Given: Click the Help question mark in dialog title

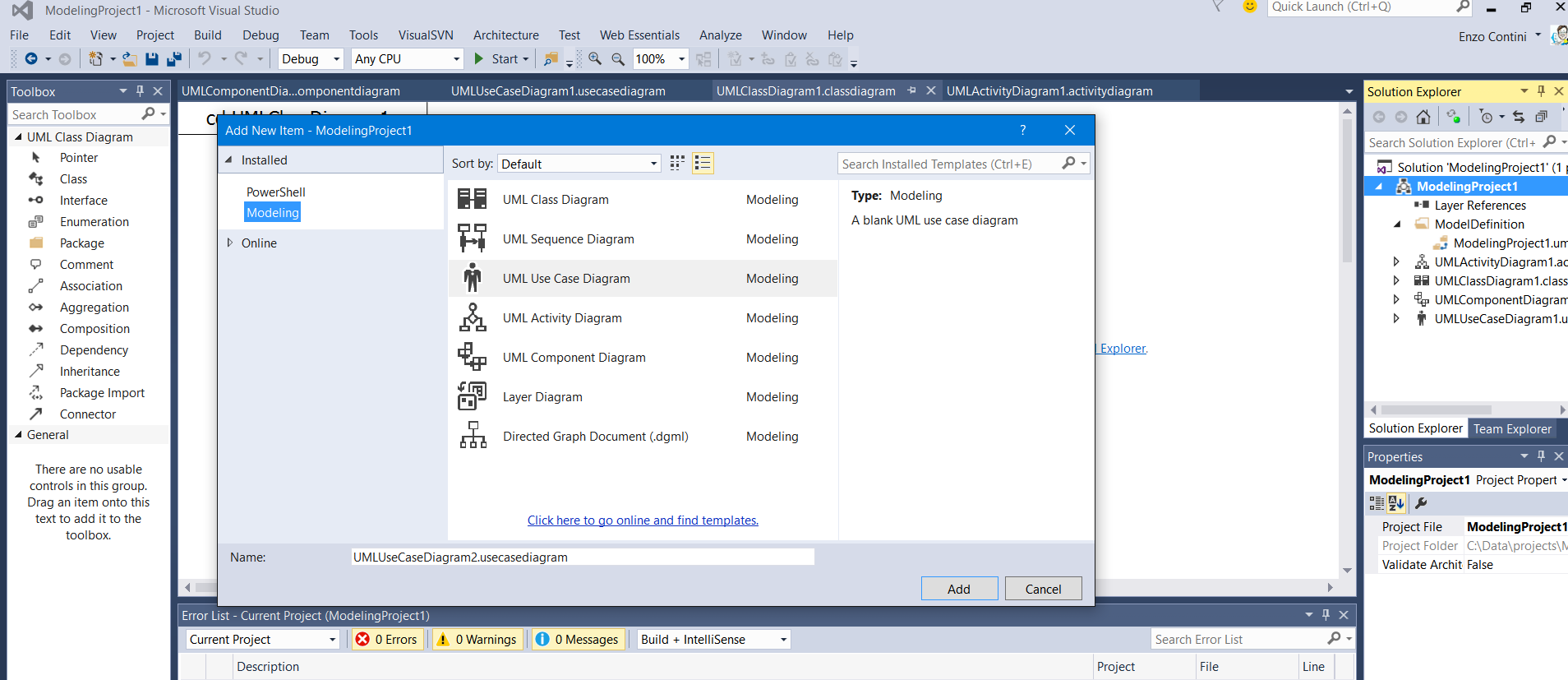Looking at the screenshot, I should click(x=1022, y=130).
